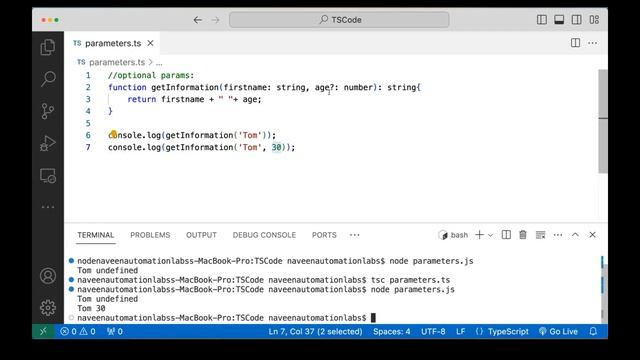Image resolution: width=640 pixels, height=360 pixels.
Task: Open the Remote Explorer view
Action: pos(48,176)
